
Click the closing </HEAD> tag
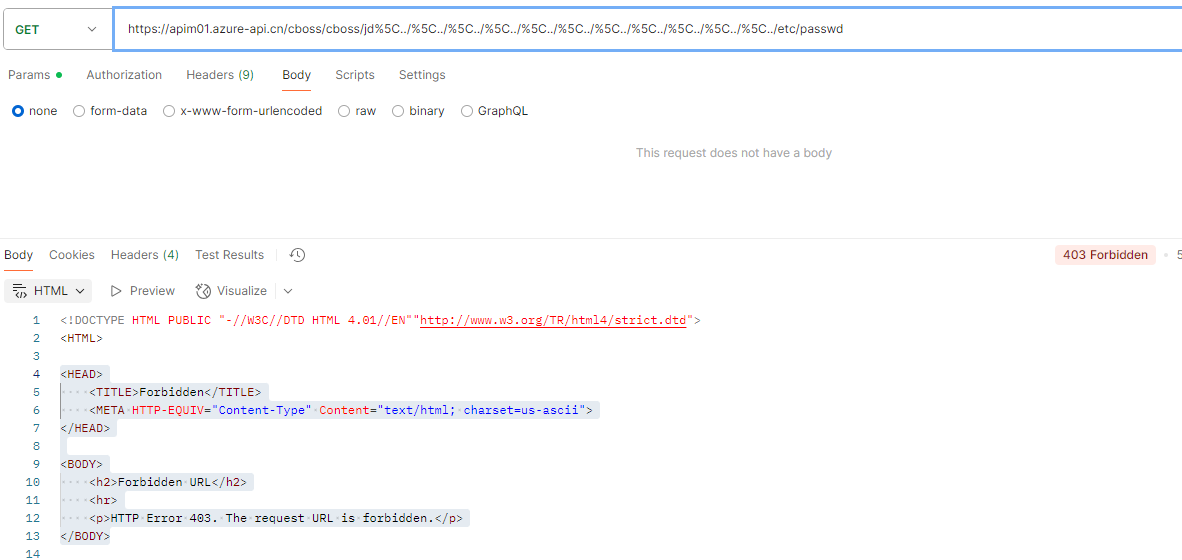[x=84, y=428]
